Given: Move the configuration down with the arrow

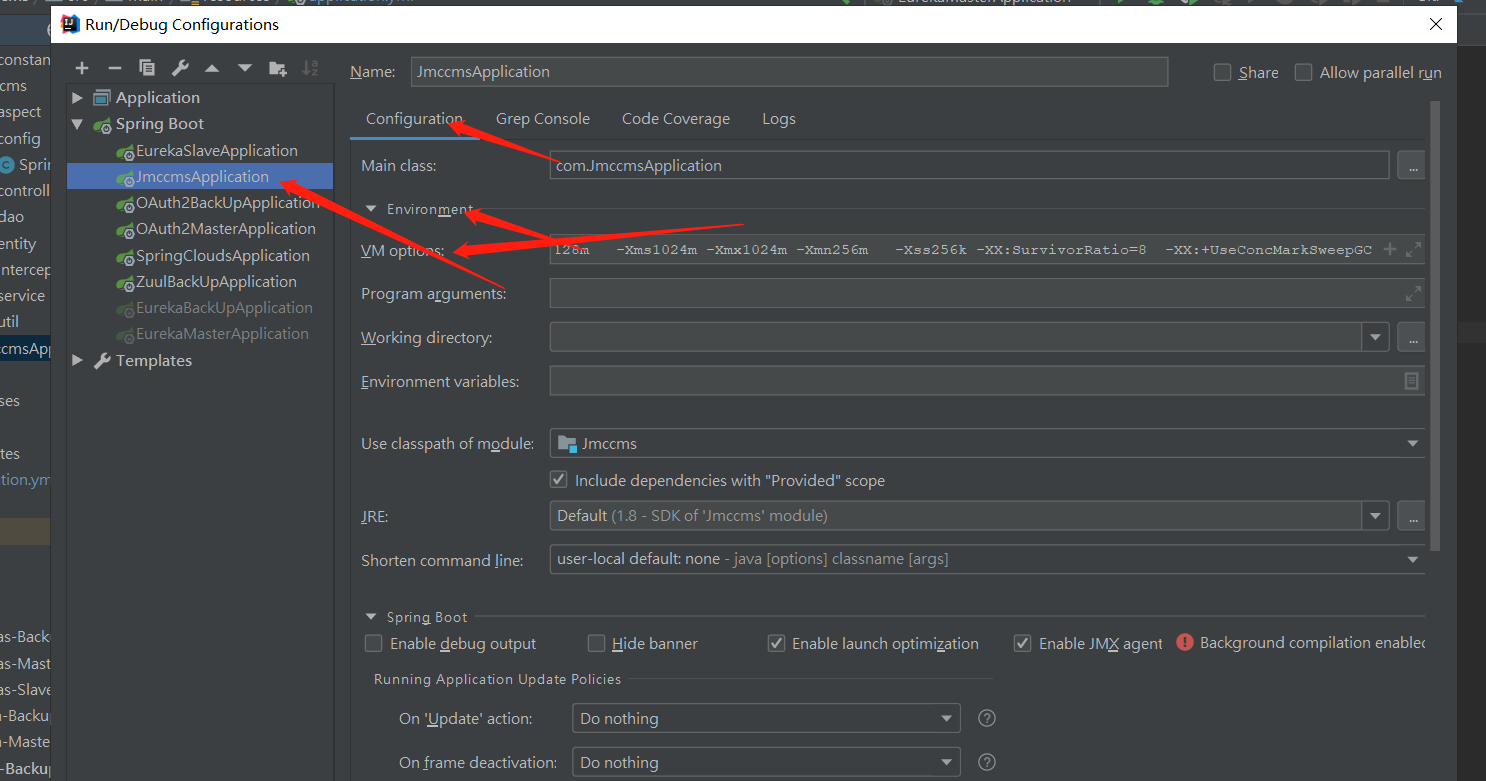Looking at the screenshot, I should [x=245, y=68].
